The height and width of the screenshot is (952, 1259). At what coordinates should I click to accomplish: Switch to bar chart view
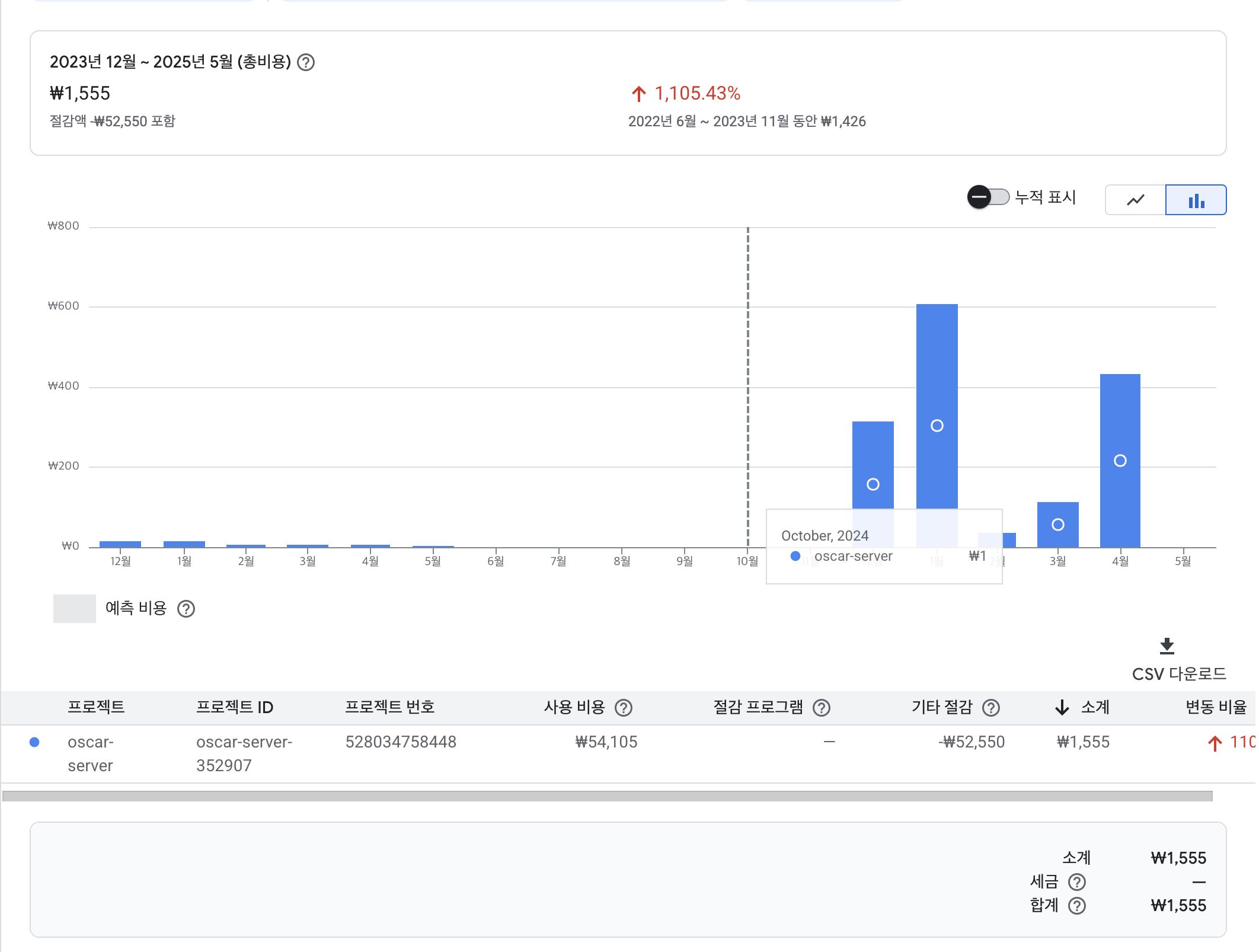pos(1196,200)
